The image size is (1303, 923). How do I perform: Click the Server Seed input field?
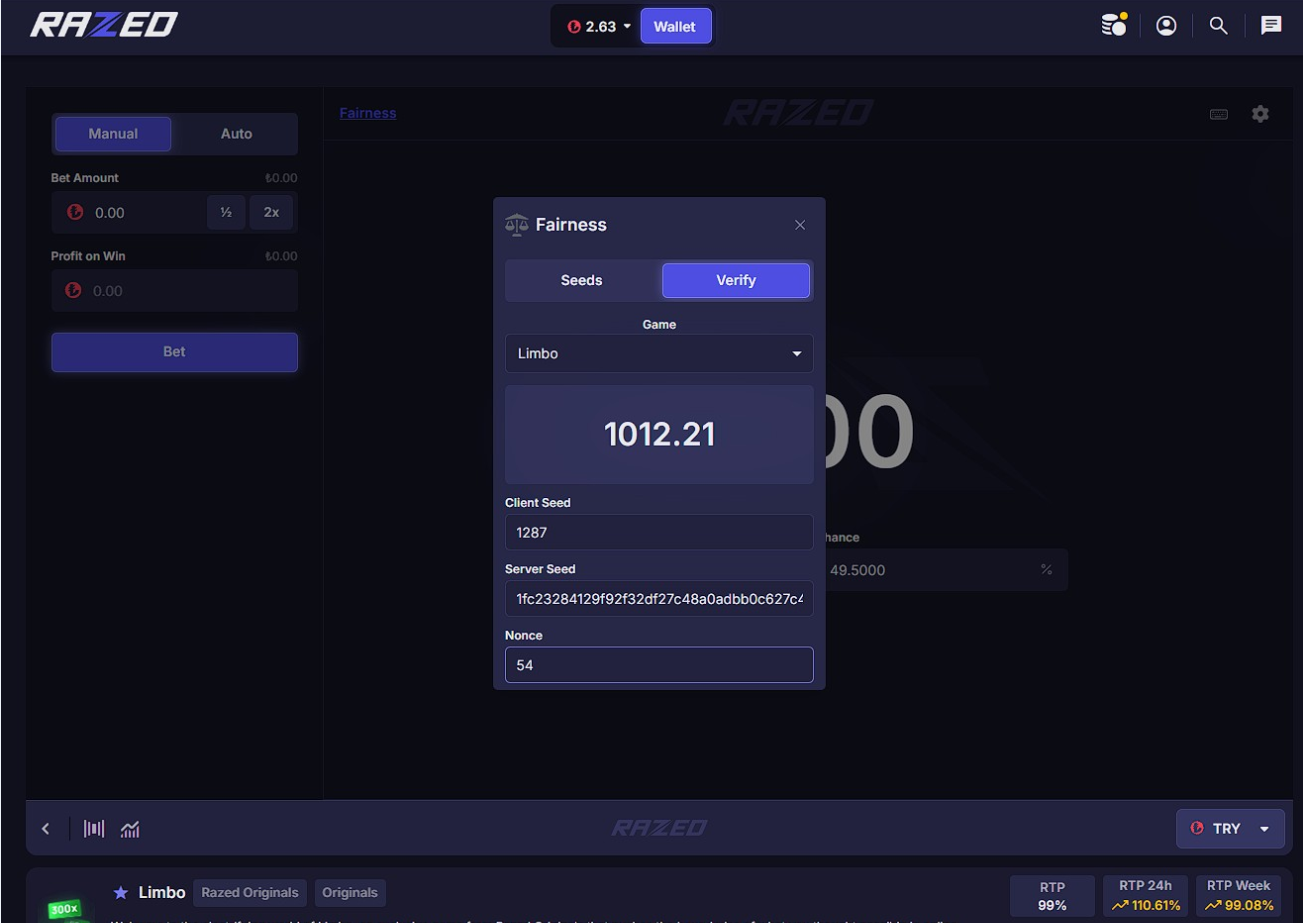click(659, 599)
